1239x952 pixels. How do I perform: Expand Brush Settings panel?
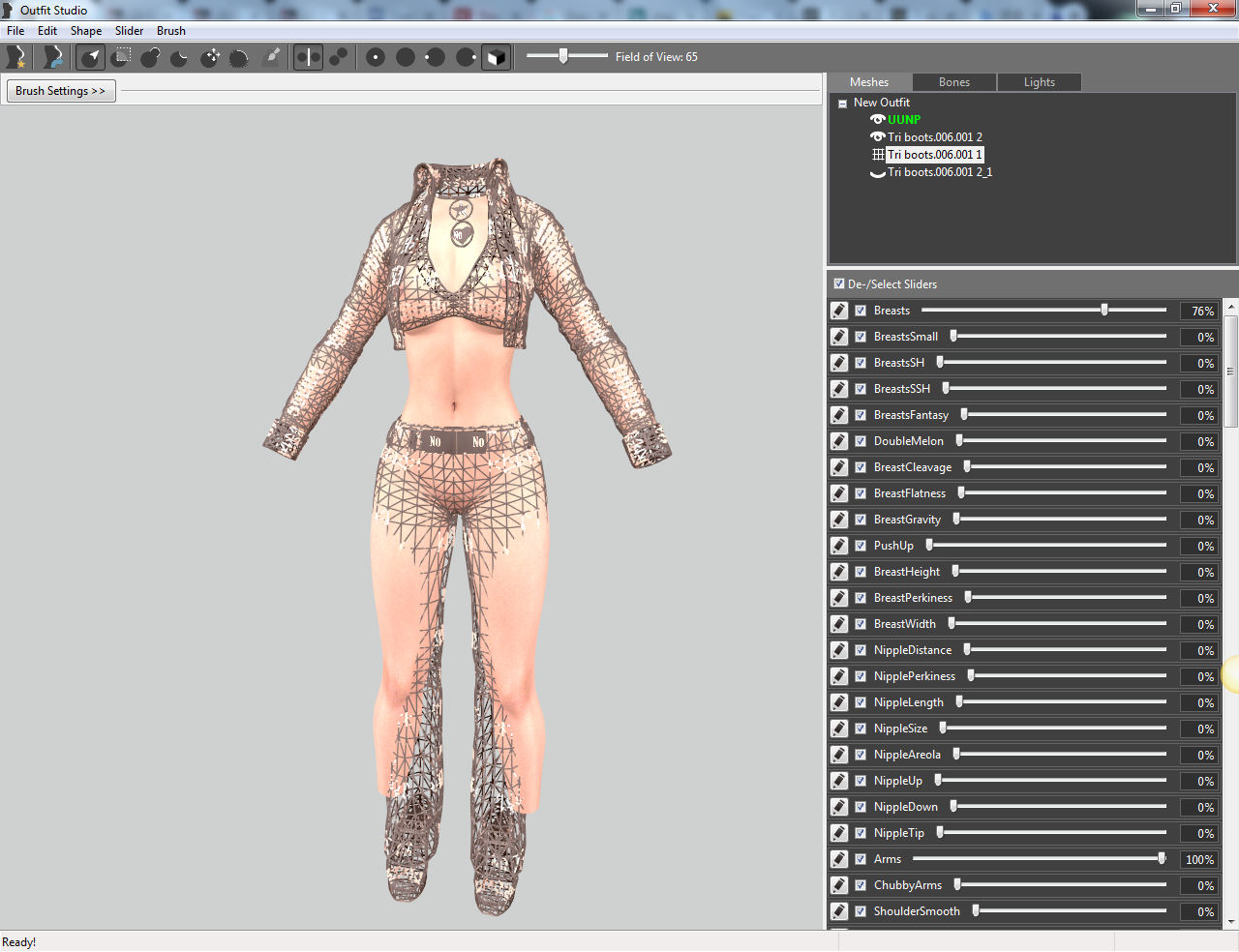coord(61,91)
